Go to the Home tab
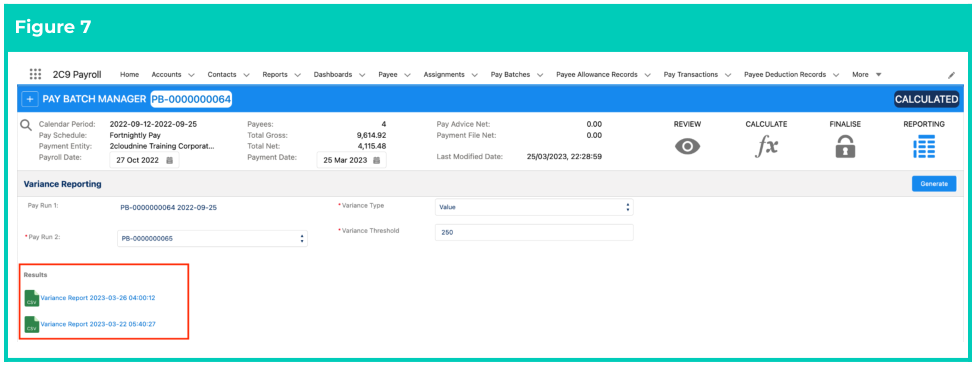This screenshot has height=366, width=976. click(x=129, y=74)
